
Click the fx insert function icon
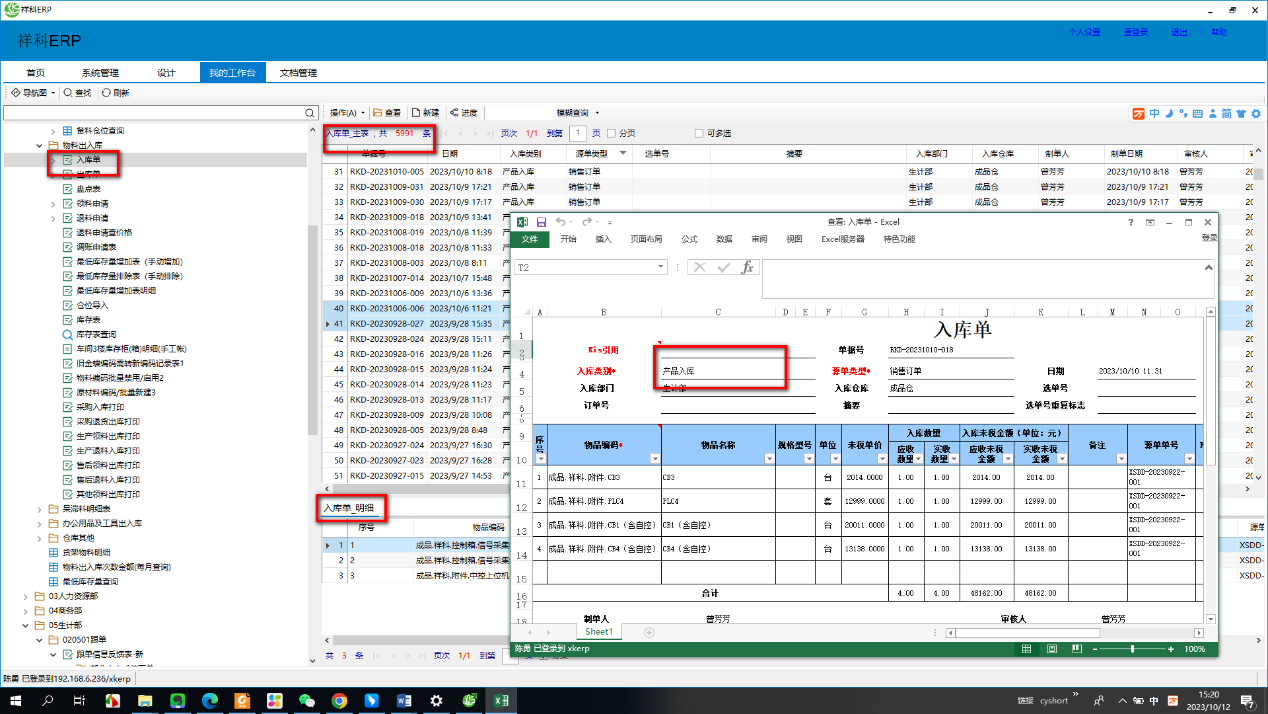[x=747, y=267]
